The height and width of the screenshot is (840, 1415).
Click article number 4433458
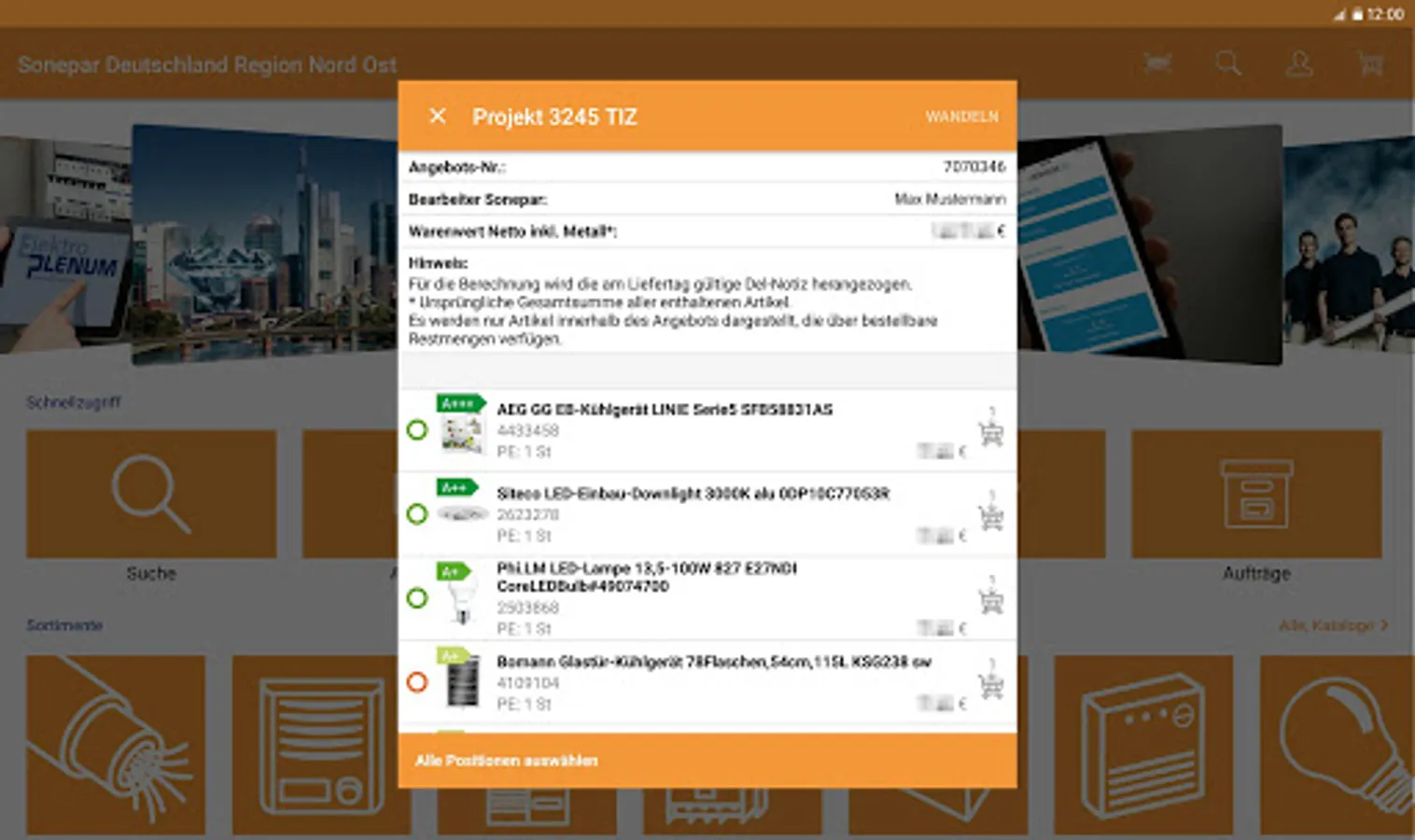[528, 430]
